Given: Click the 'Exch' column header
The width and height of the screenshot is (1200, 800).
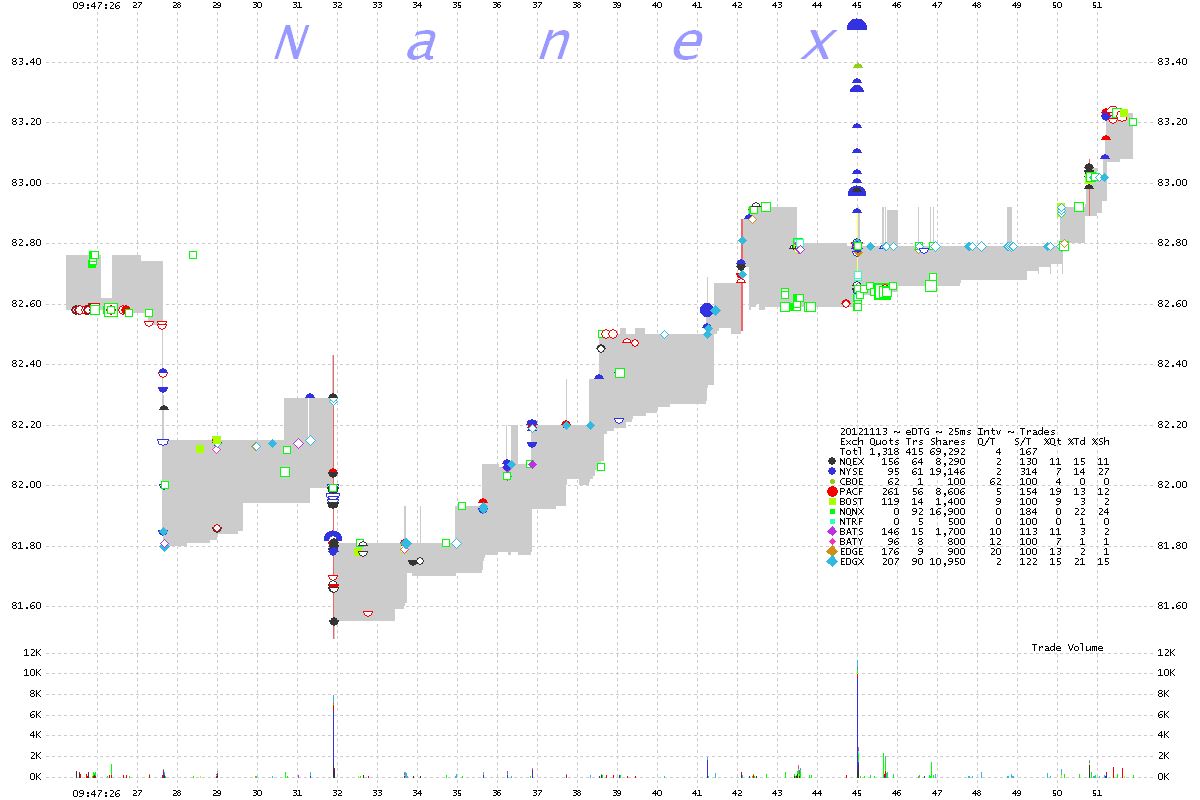Looking at the screenshot, I should (x=851, y=441).
